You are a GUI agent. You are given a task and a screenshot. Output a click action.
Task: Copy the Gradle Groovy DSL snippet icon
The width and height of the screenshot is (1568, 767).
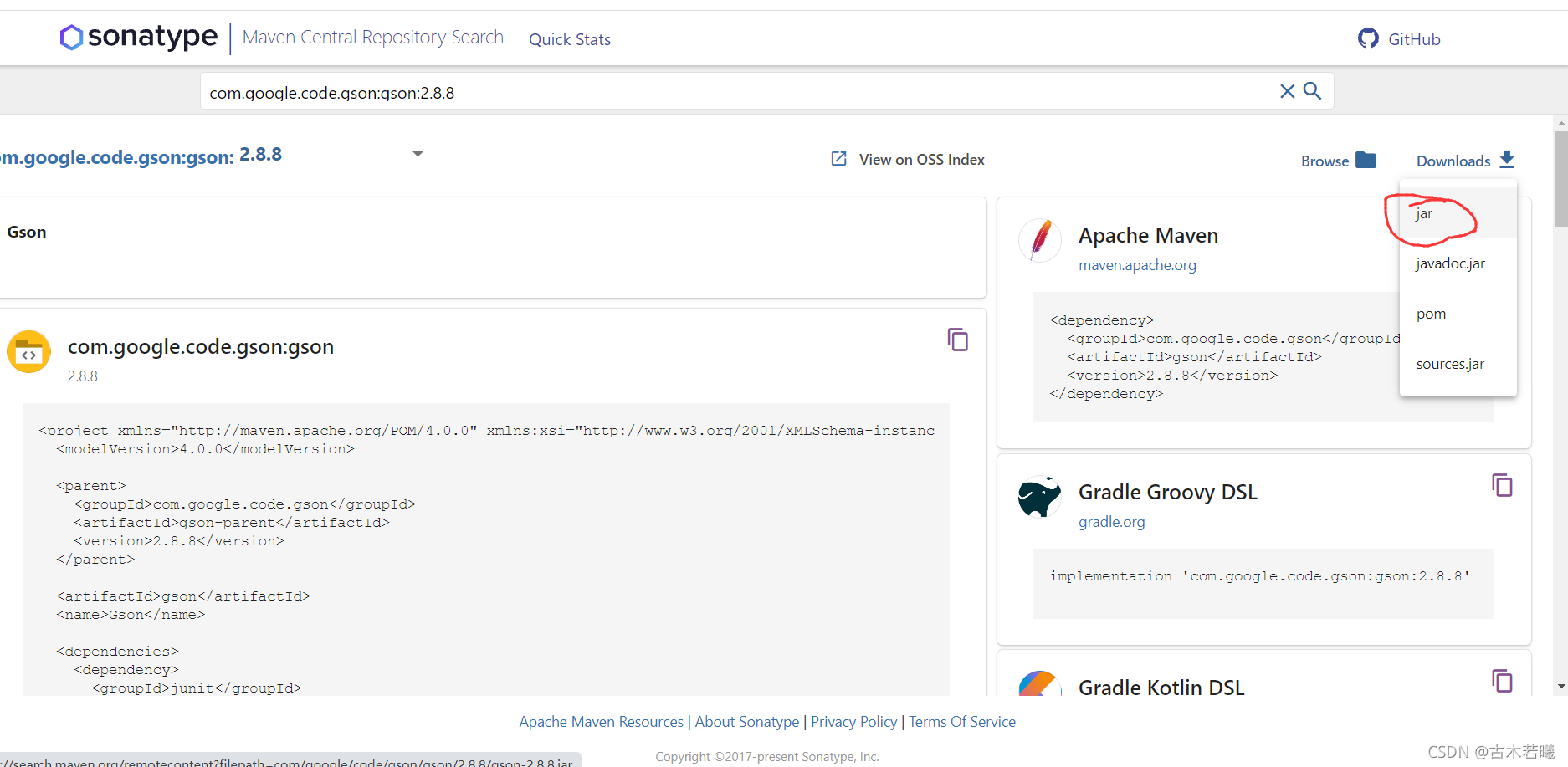pyautogui.click(x=1503, y=485)
